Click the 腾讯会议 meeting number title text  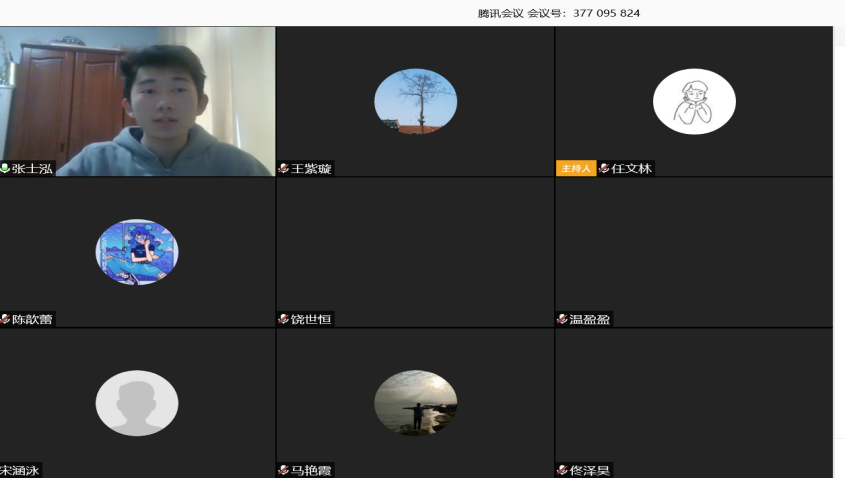(558, 13)
